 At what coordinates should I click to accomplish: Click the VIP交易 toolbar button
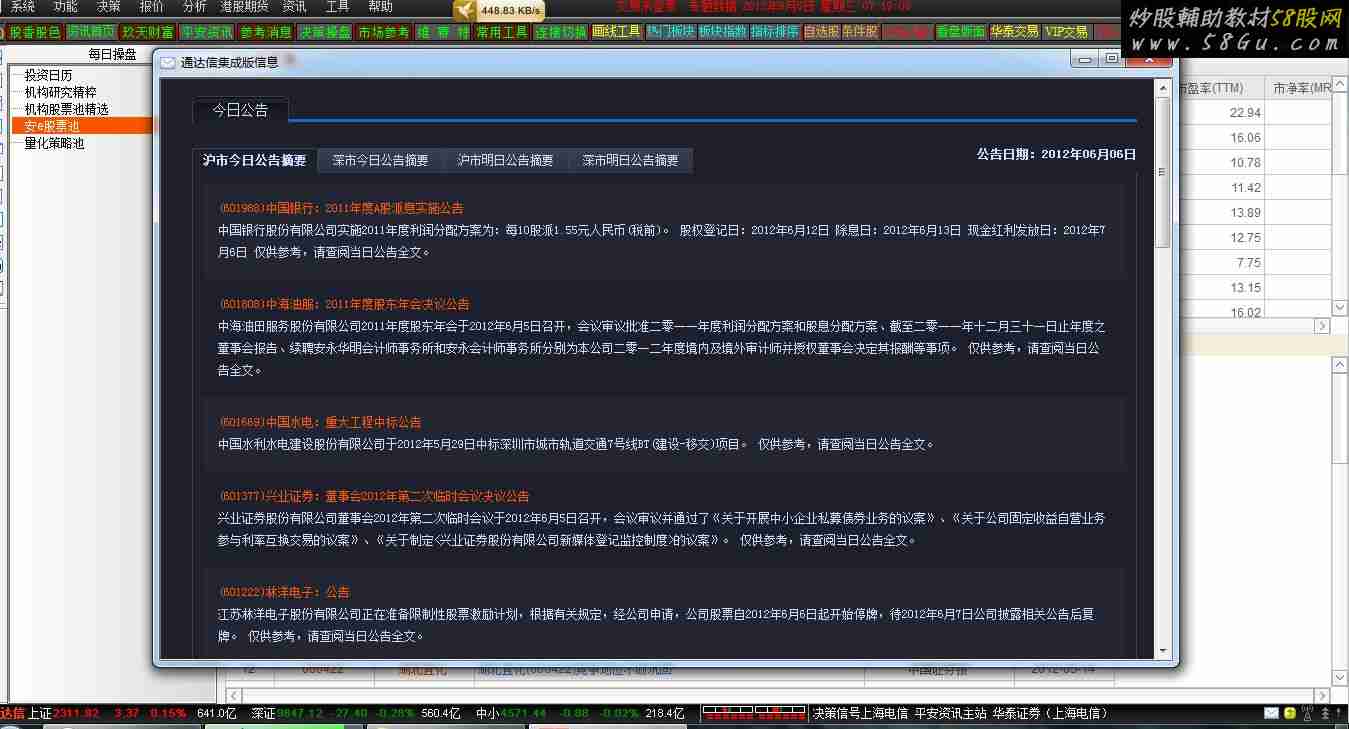(x=1066, y=32)
